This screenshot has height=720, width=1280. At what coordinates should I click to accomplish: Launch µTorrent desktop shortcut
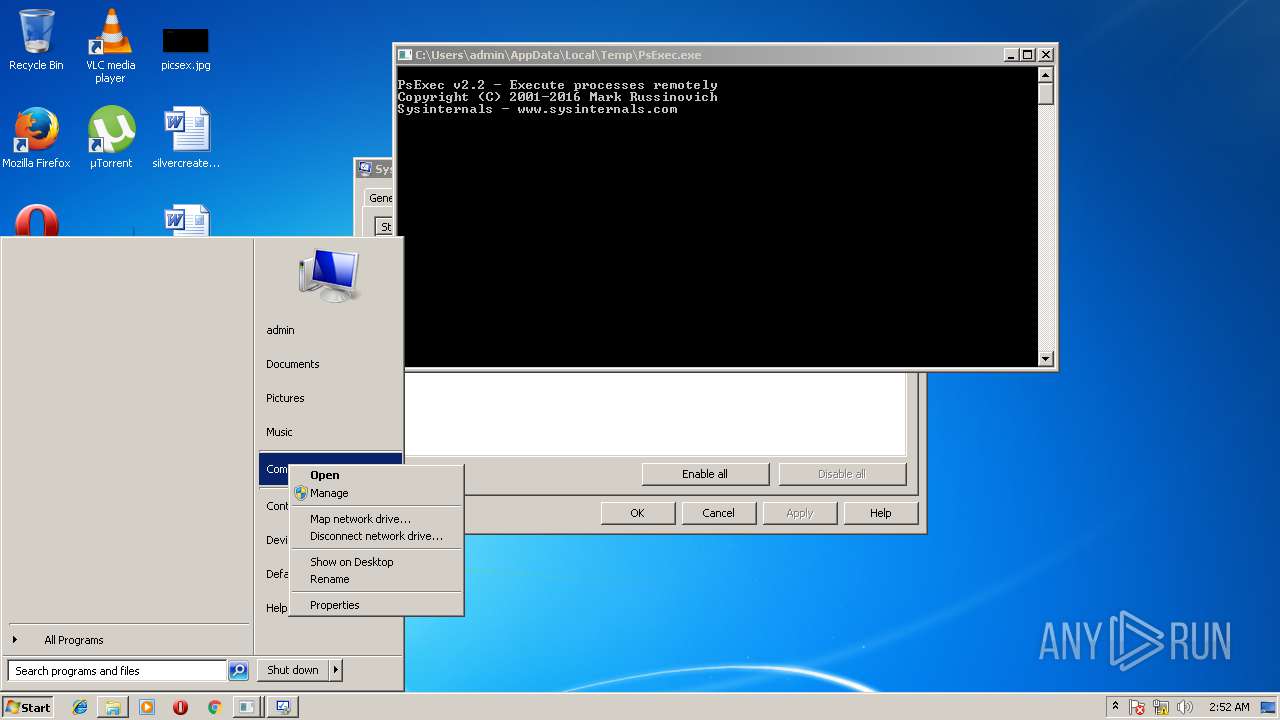pyautogui.click(x=111, y=138)
